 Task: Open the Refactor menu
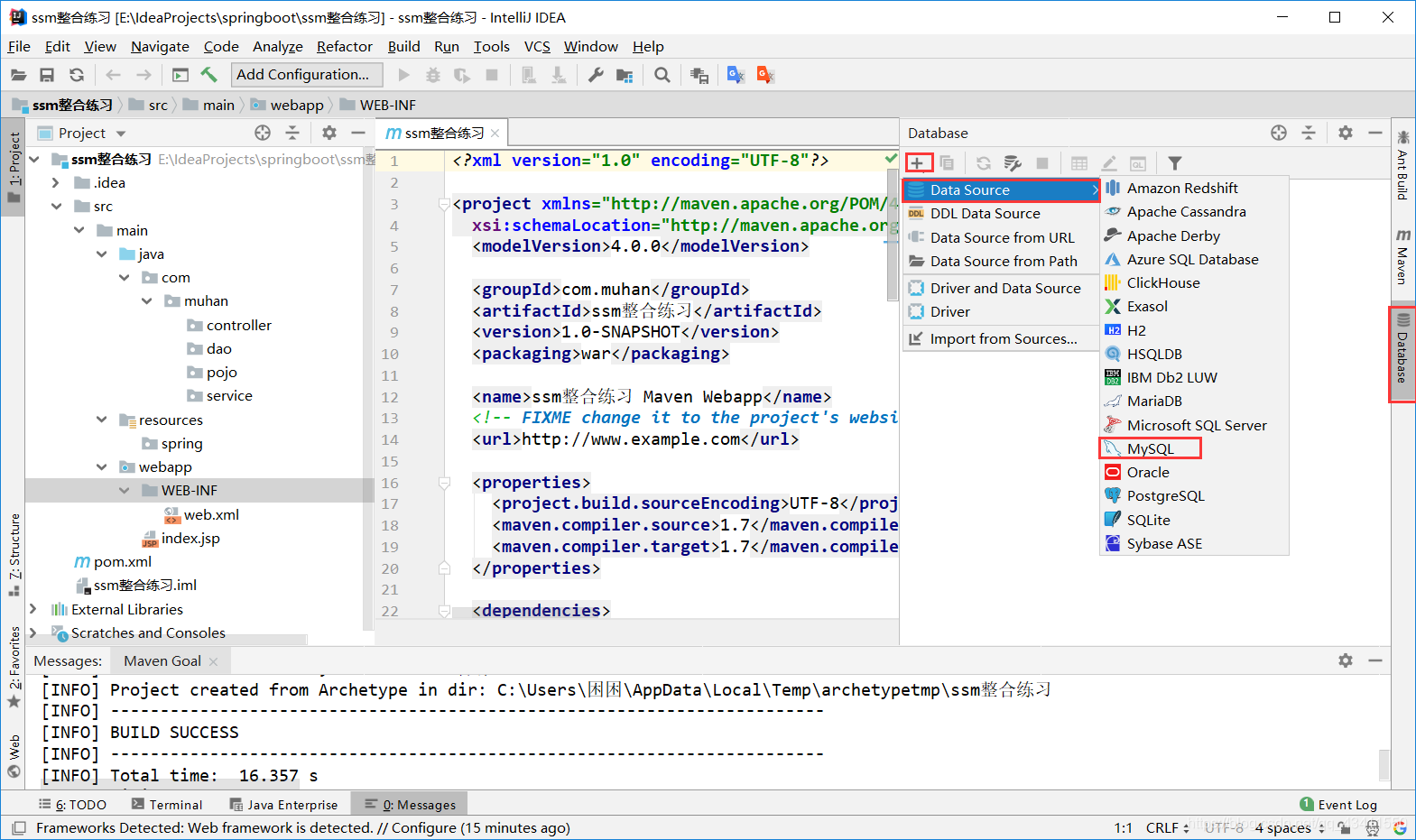[344, 46]
